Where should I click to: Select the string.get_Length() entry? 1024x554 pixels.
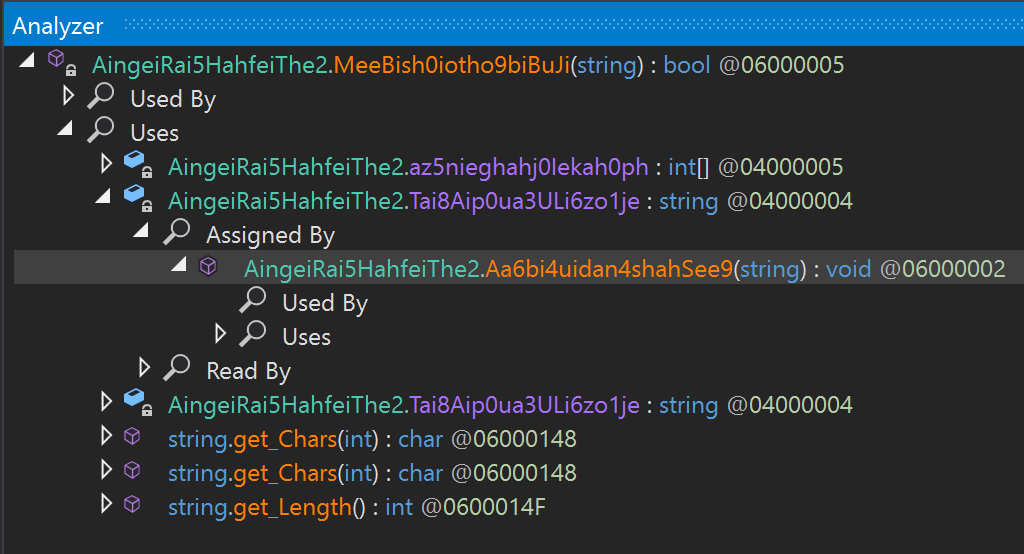pos(356,507)
